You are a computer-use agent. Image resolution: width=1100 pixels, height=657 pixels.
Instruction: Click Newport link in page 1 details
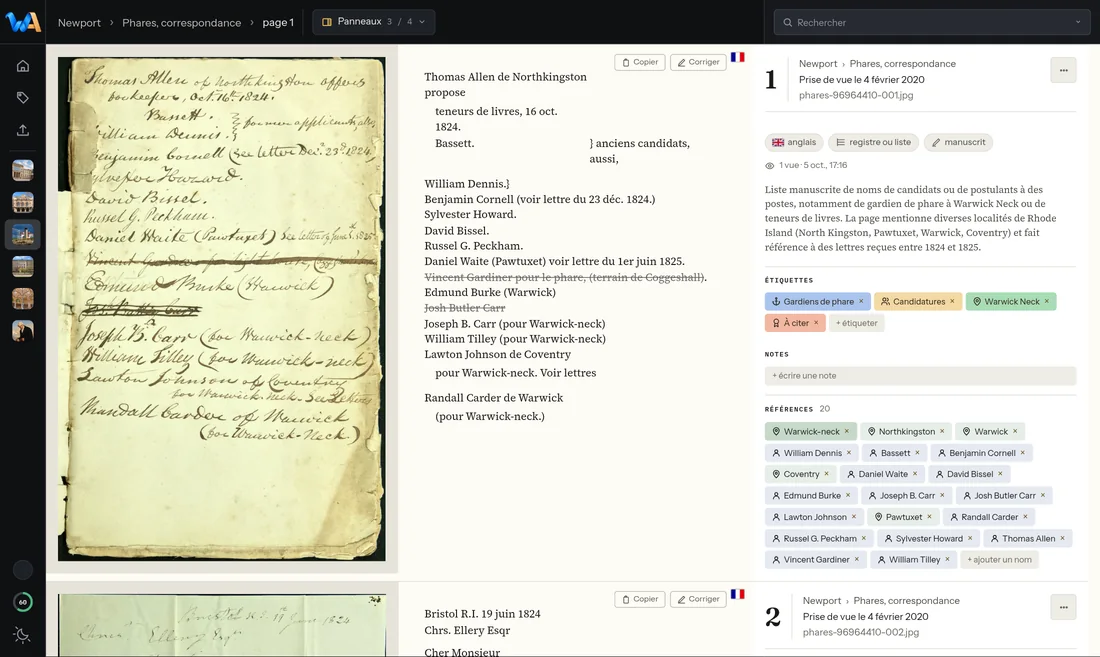(818, 64)
